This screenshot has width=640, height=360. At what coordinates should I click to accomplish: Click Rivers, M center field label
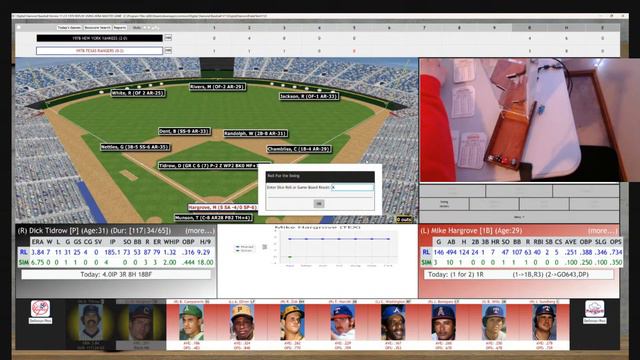tap(218, 87)
